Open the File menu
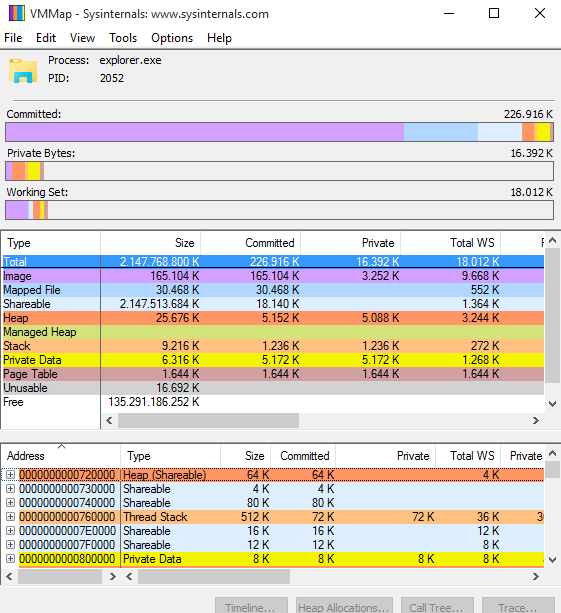Viewport: 561px width, 613px height. coord(13,38)
